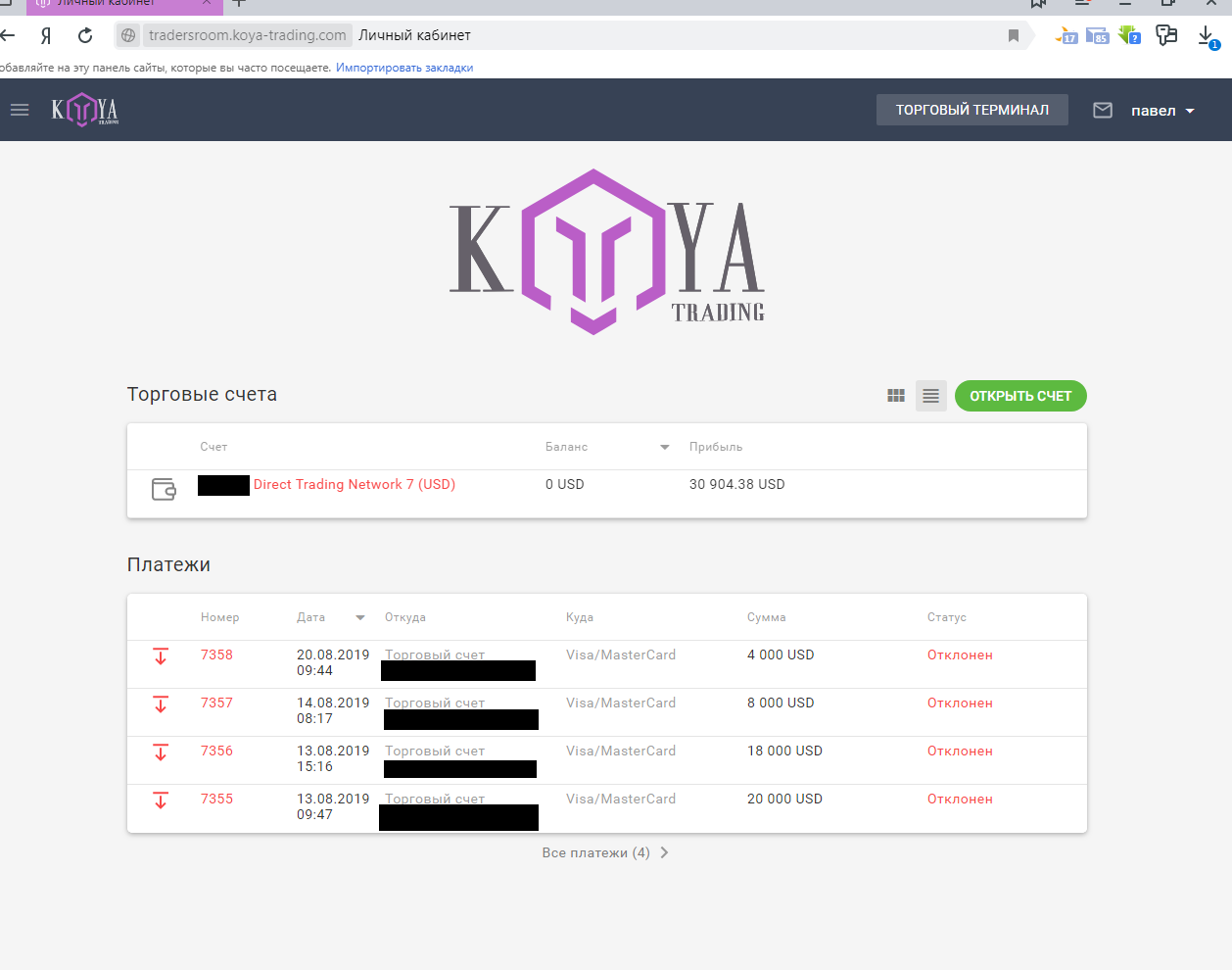Click Импортировать закладки link
This screenshot has width=1232, height=970.
[x=404, y=68]
